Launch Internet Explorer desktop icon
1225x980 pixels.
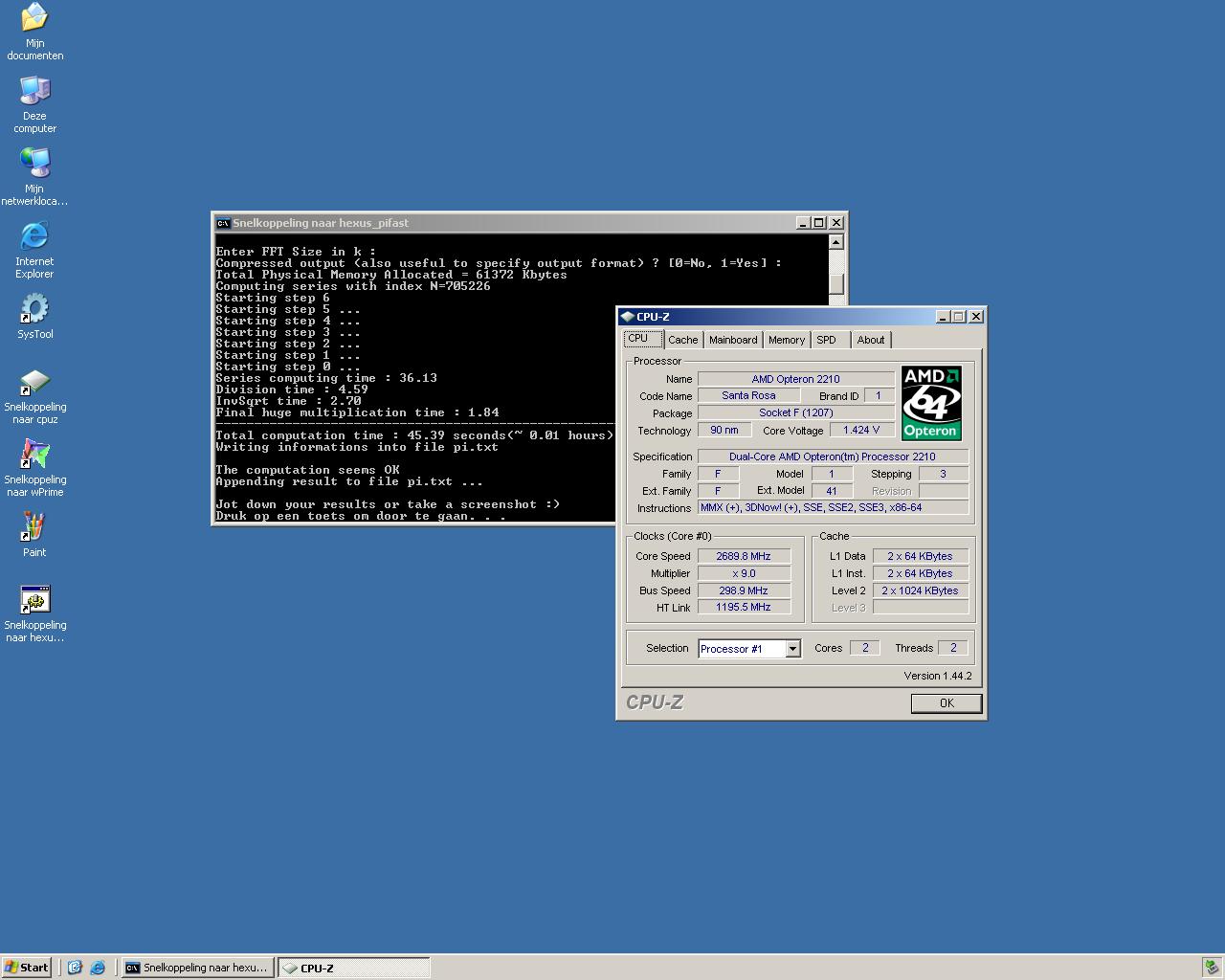pyautogui.click(x=34, y=249)
